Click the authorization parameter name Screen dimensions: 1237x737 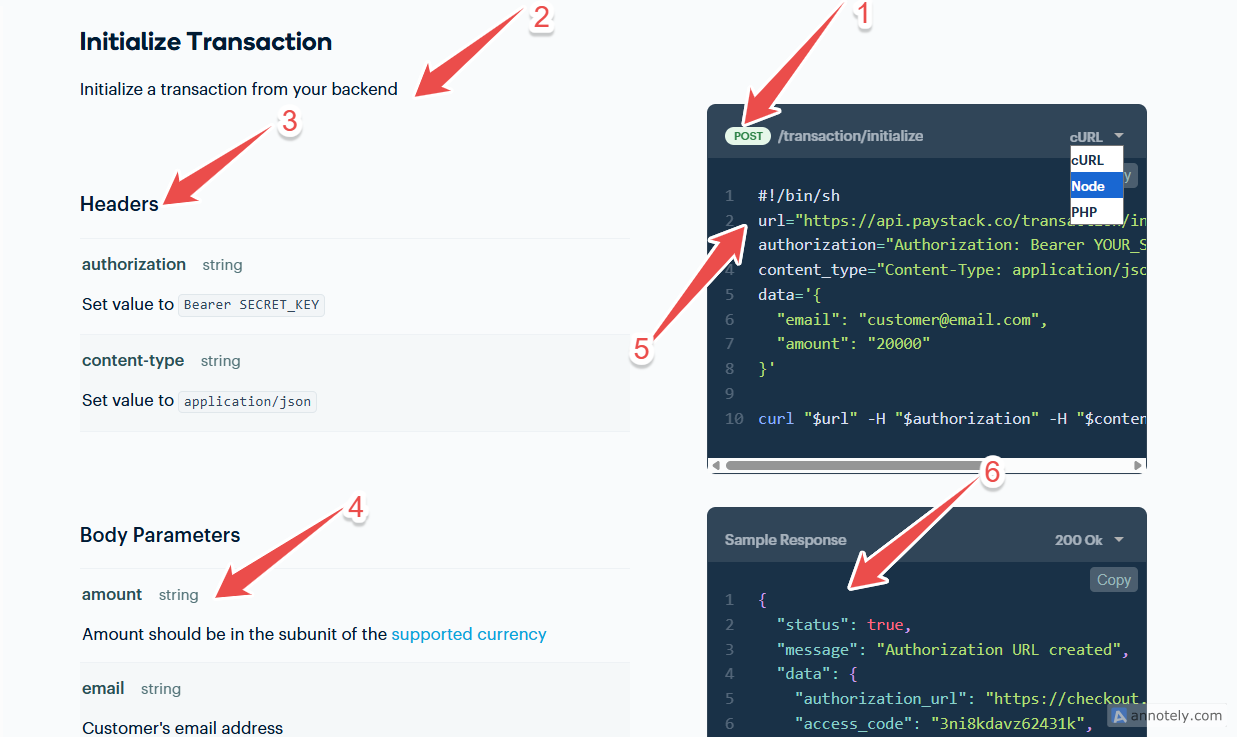coord(134,264)
